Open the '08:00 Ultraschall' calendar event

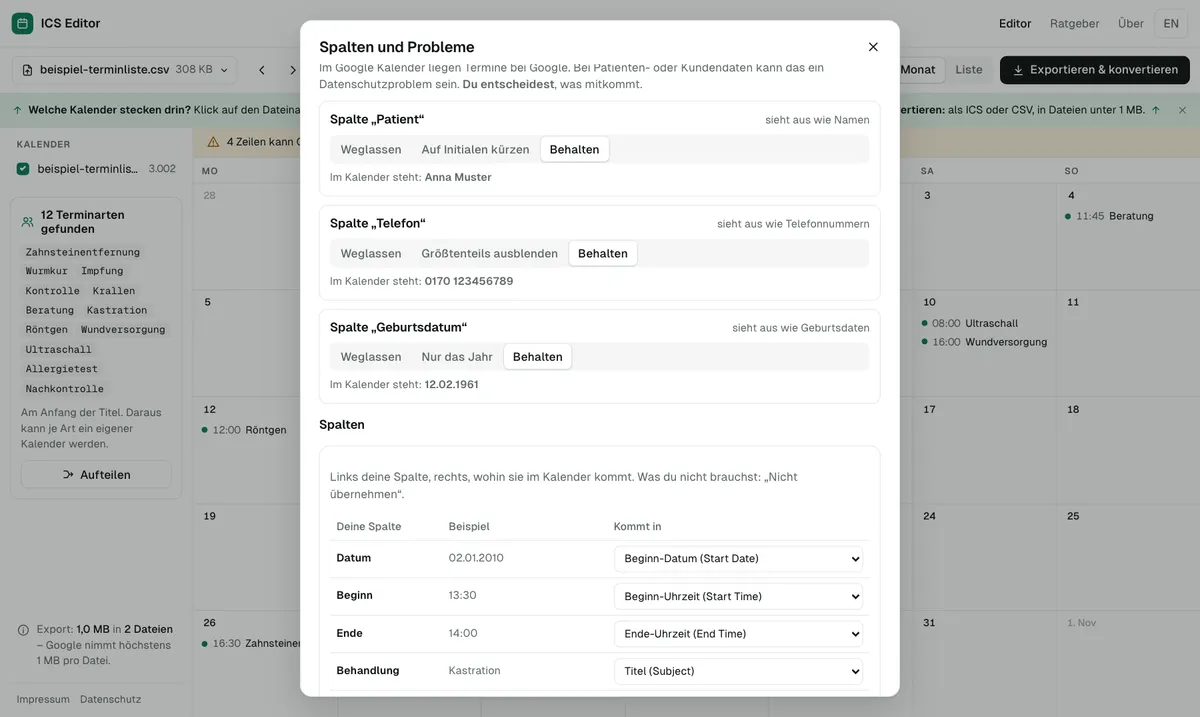[968, 323]
